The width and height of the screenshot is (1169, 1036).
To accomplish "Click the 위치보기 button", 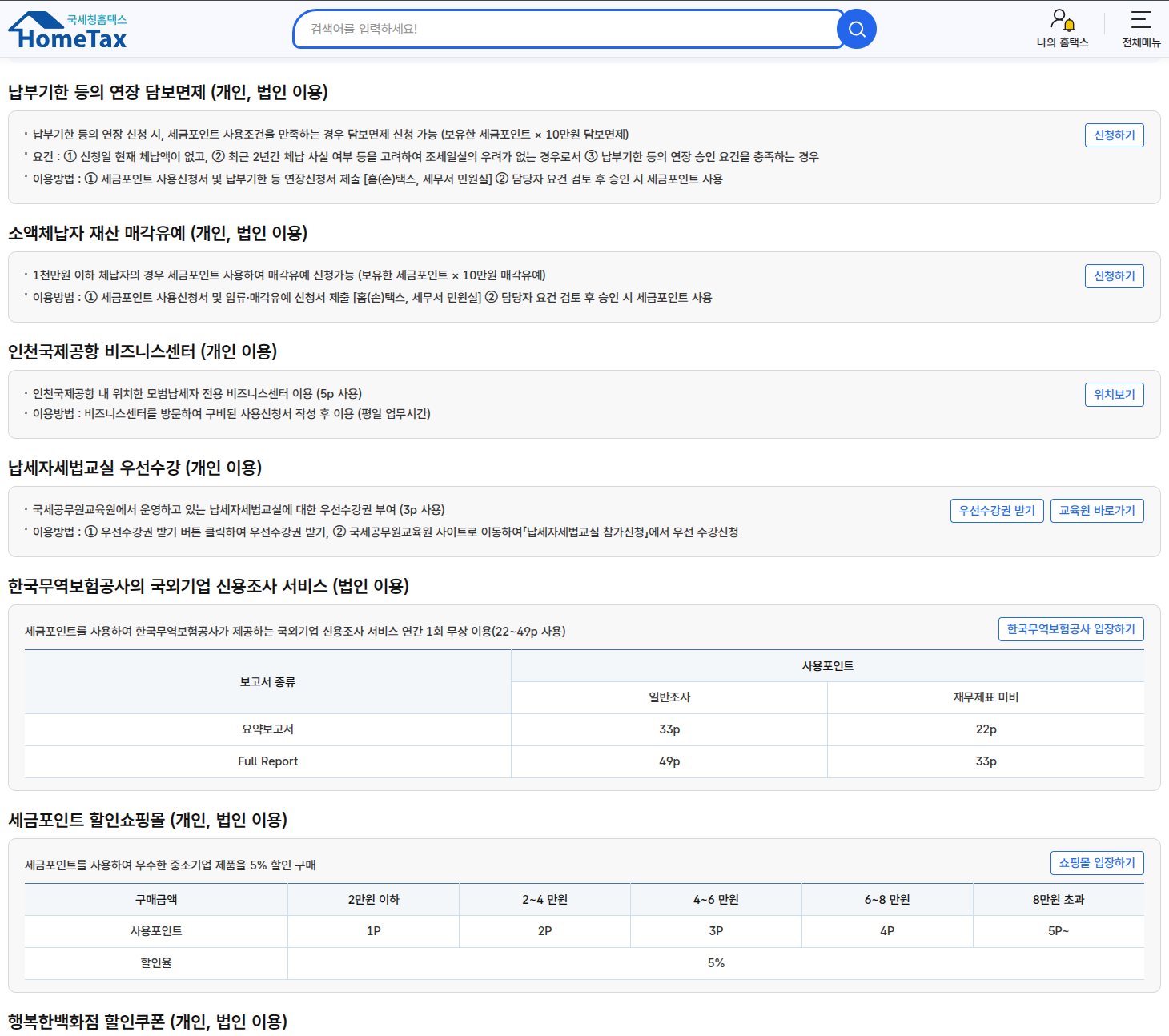I will 1114,394.
